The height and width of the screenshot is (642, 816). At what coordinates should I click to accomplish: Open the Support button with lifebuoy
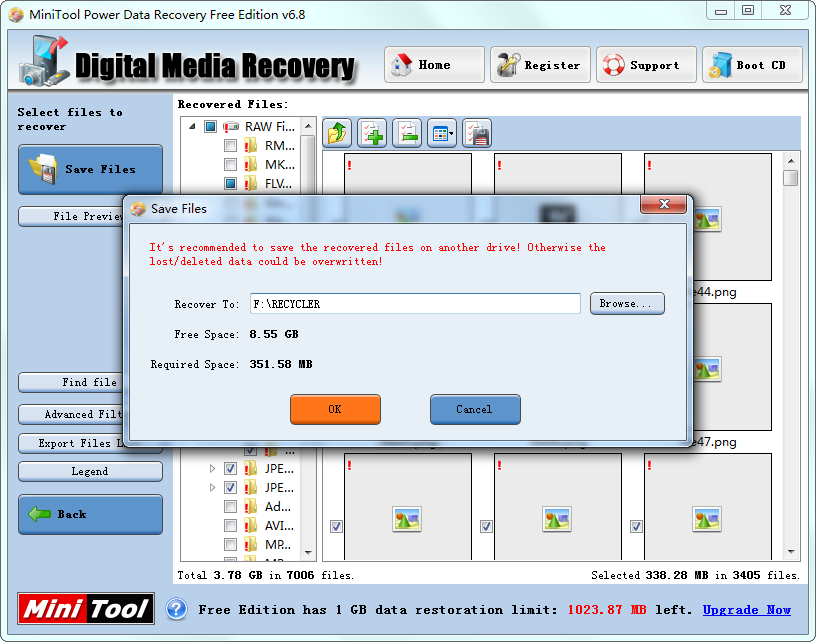(646, 65)
